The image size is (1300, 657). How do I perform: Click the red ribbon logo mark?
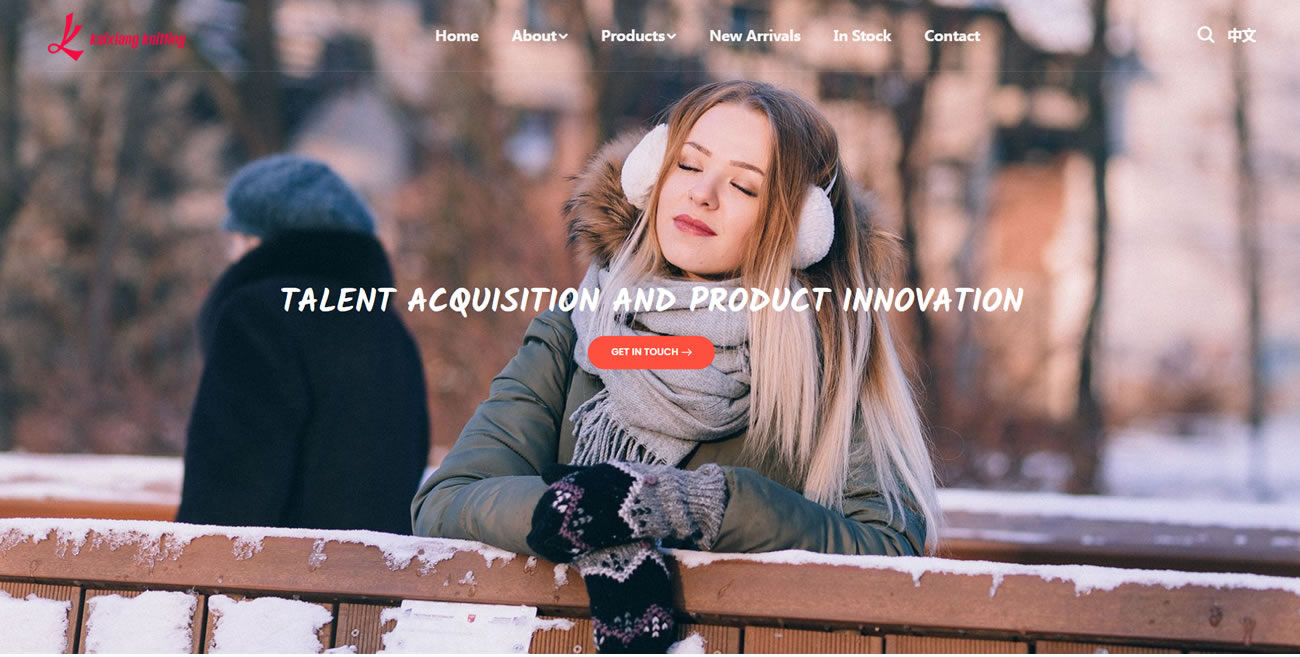point(66,37)
